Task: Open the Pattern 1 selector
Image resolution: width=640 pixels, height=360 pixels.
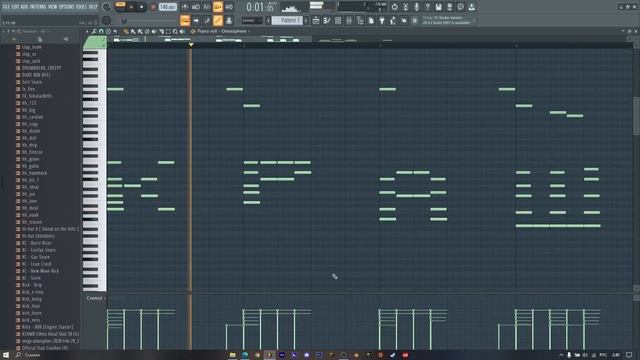Action: click(287, 20)
